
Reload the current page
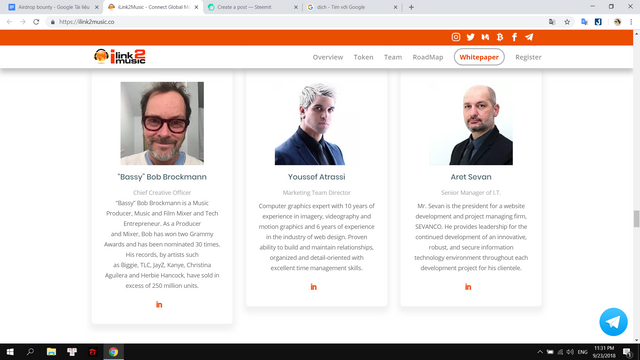point(36,22)
